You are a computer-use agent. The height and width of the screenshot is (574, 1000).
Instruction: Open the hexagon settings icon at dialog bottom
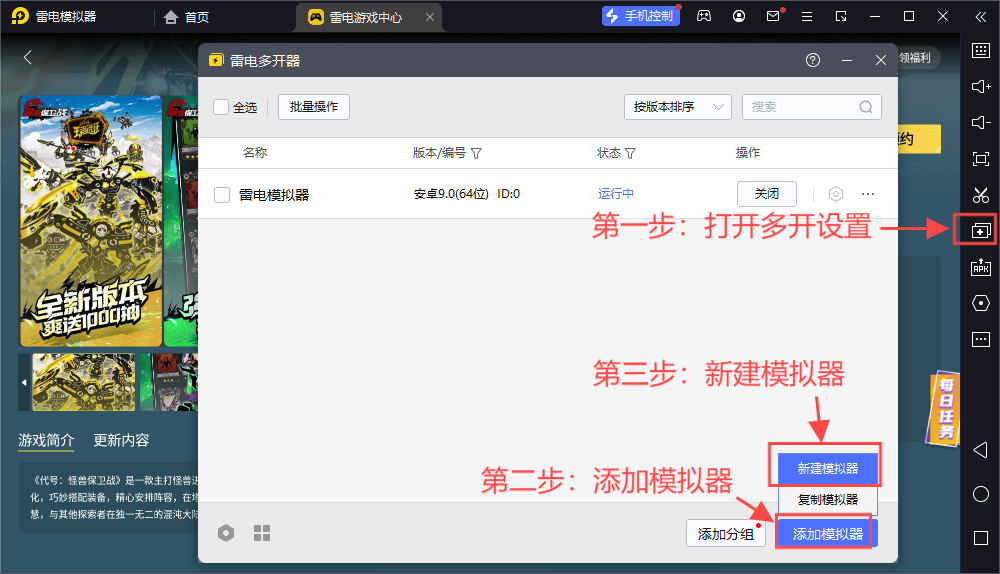226,533
